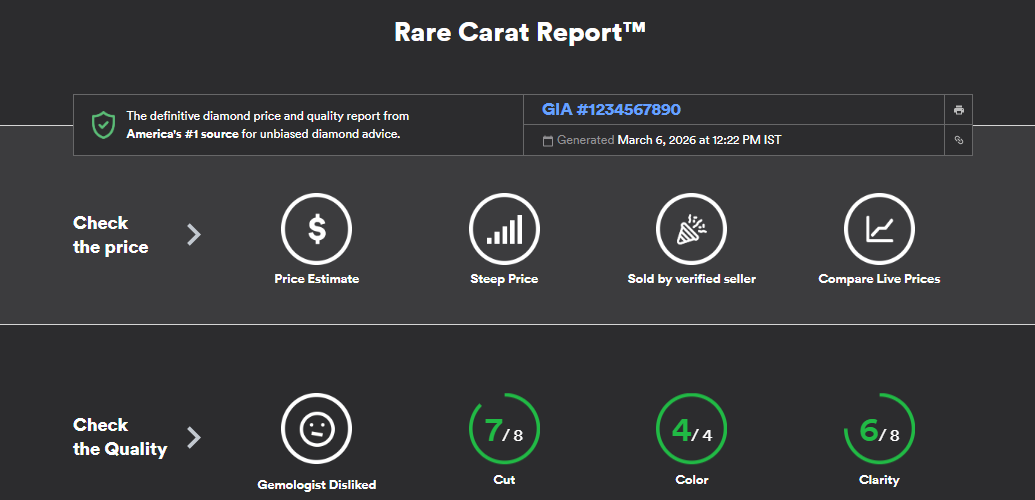Click the Sold by verified seller label
The height and width of the screenshot is (500, 1035).
tap(692, 279)
